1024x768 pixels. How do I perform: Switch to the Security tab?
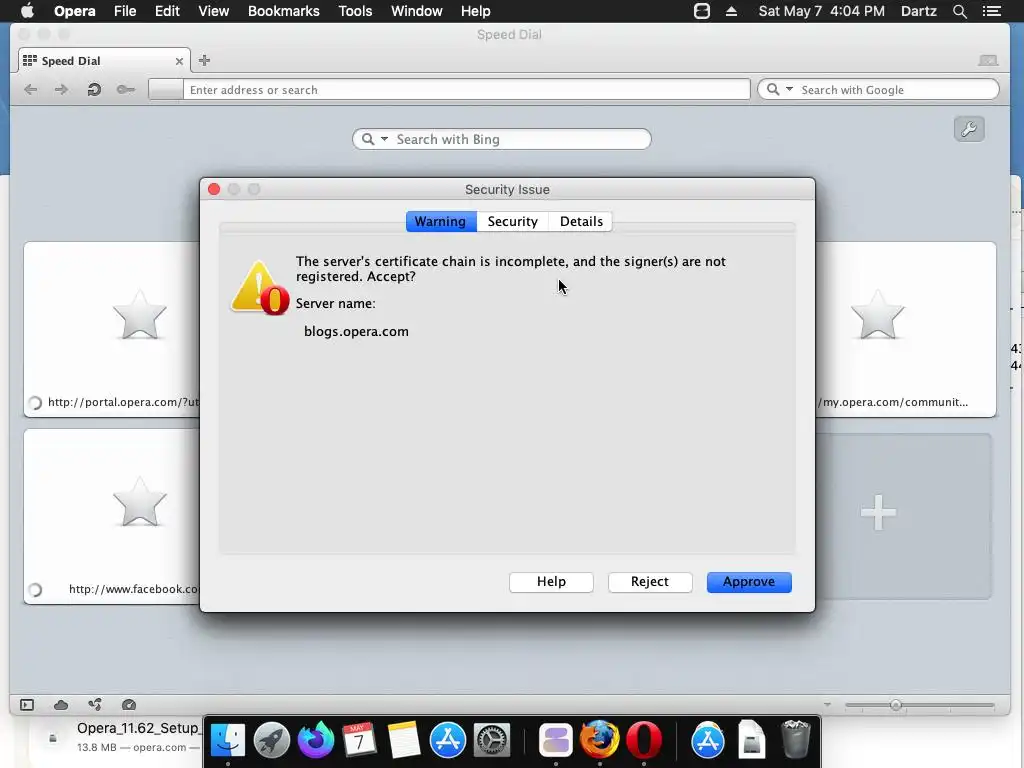[513, 221]
